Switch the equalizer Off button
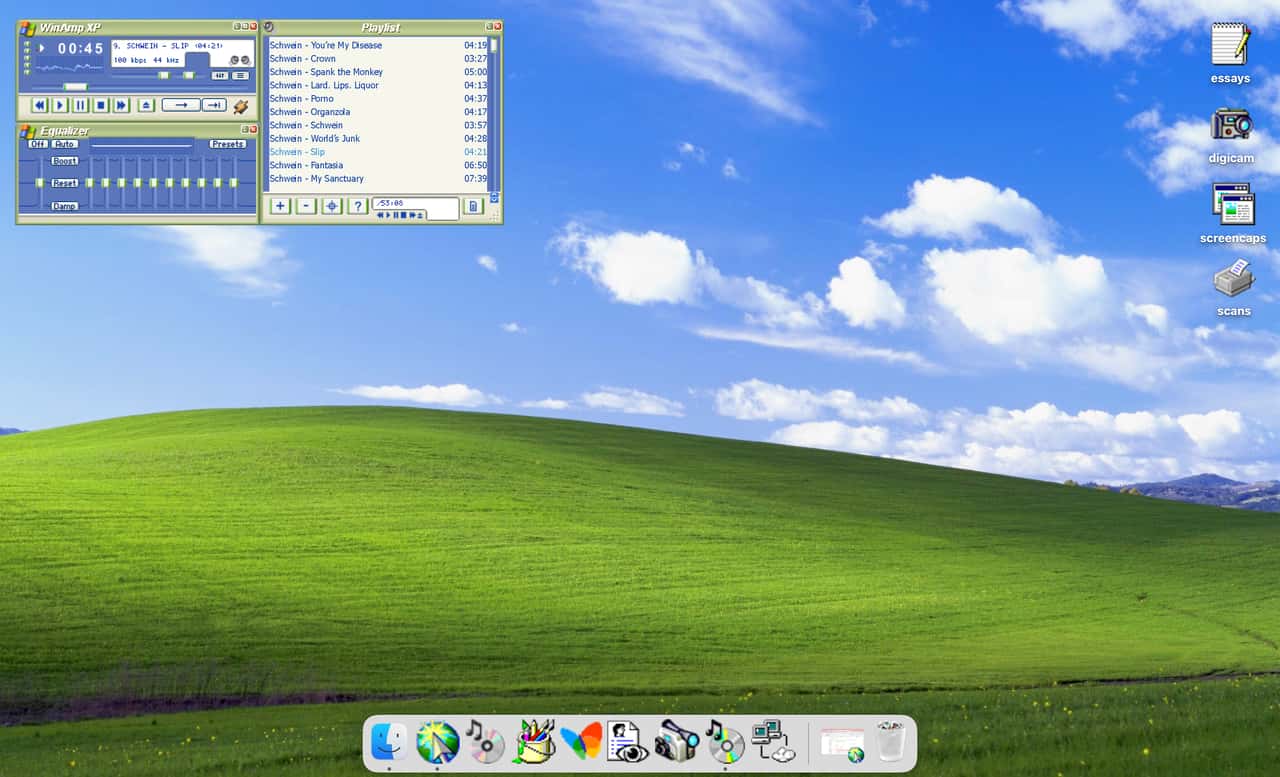Screen dimensions: 1280x777 (x=38, y=144)
